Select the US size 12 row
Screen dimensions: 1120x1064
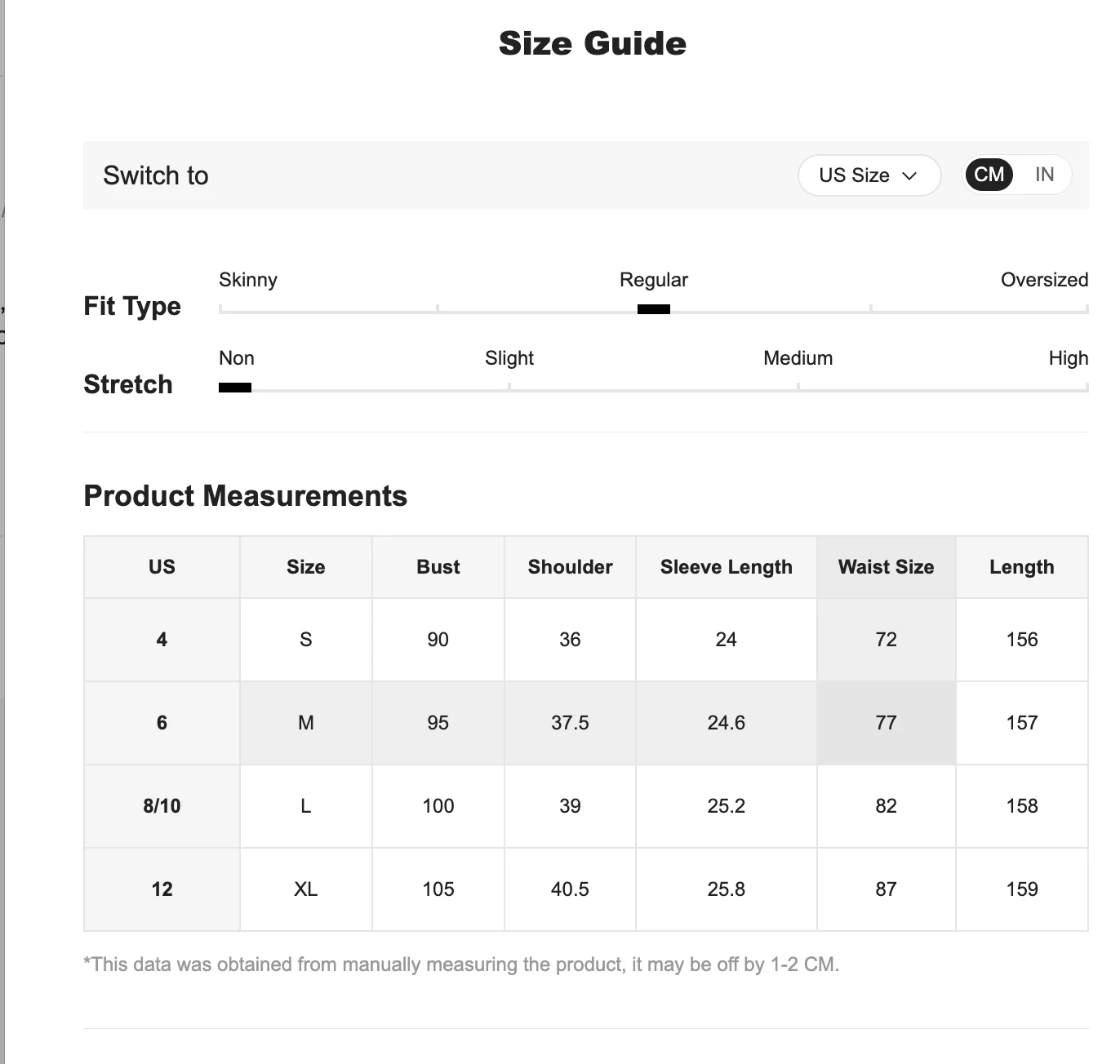point(162,889)
